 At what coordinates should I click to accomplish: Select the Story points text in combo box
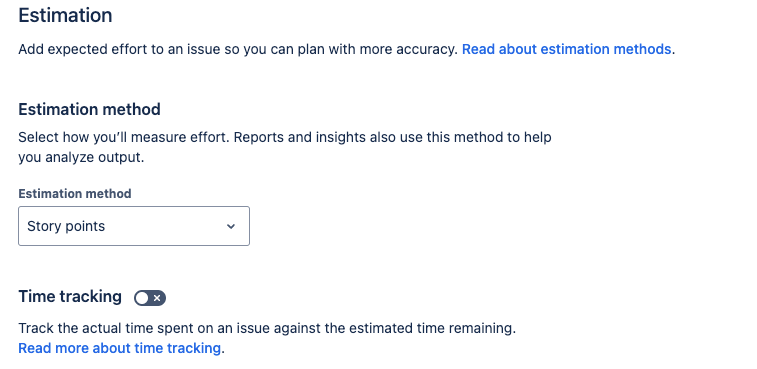tap(66, 226)
